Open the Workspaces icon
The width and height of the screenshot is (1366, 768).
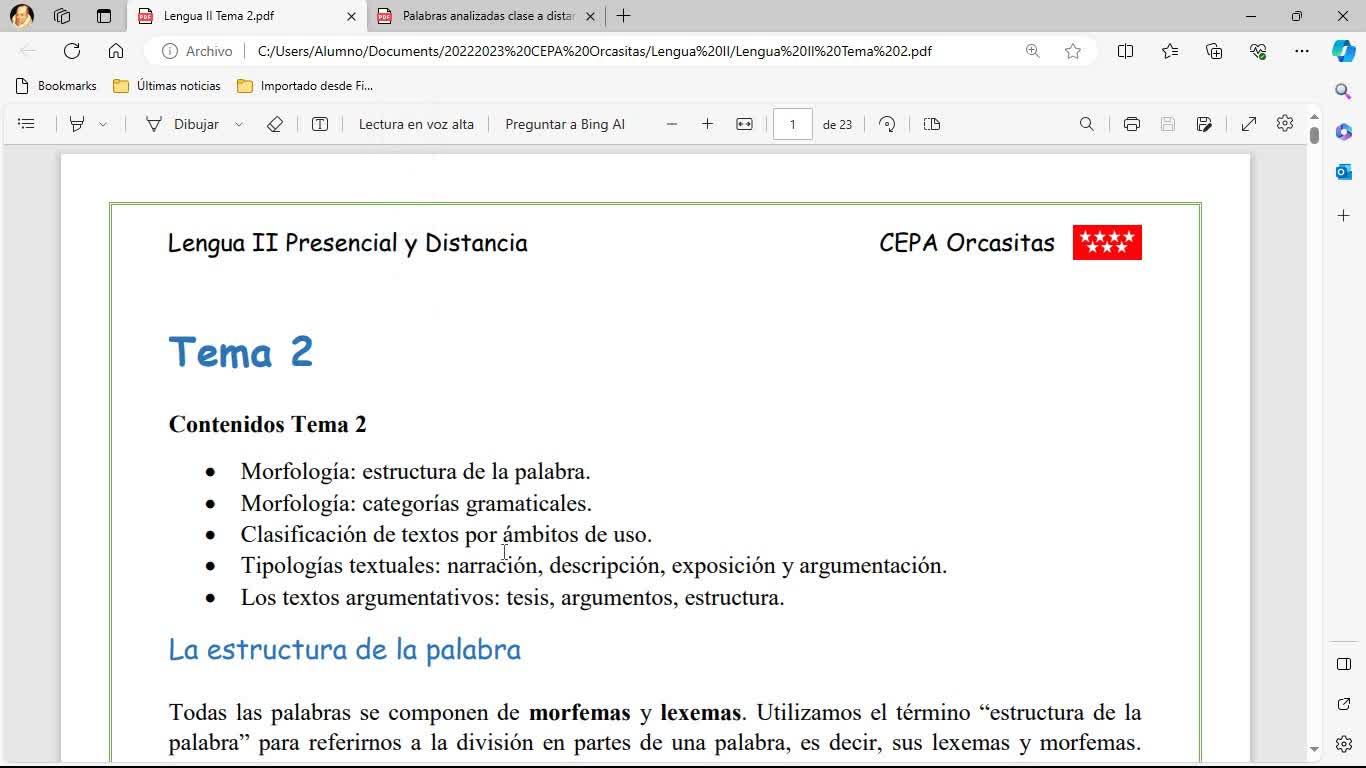(62, 16)
